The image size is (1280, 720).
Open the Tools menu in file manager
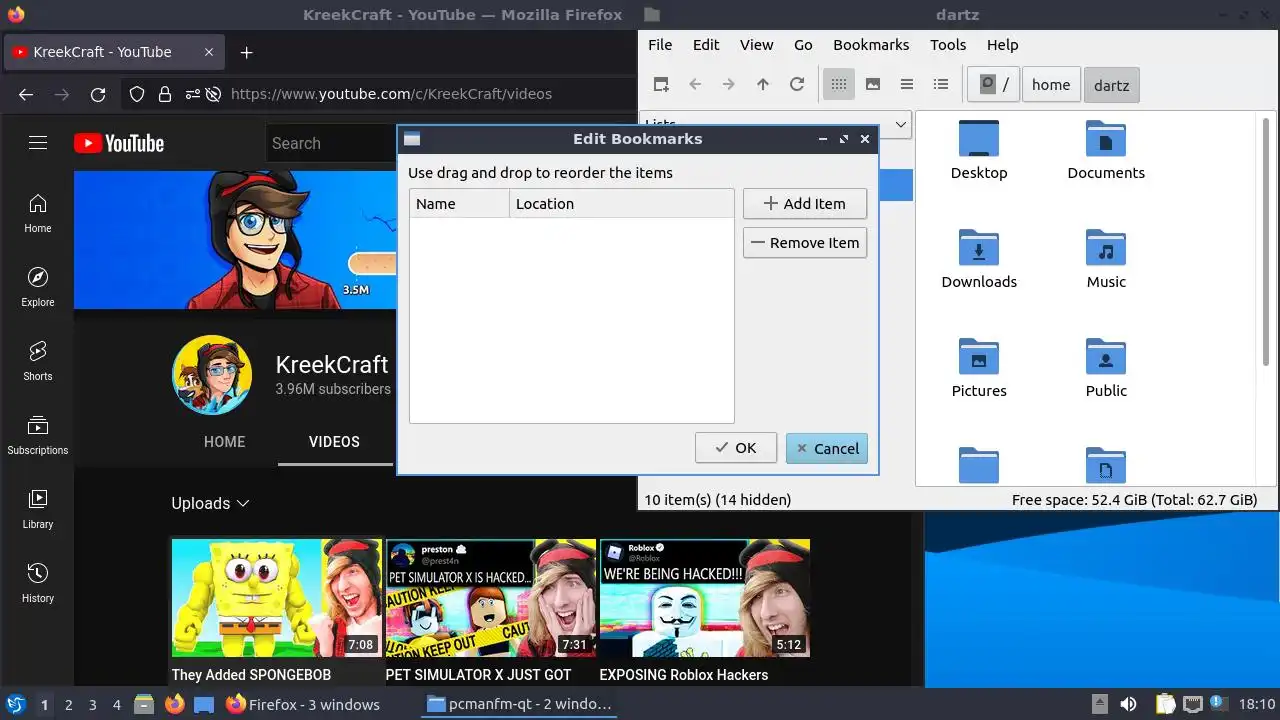click(948, 45)
